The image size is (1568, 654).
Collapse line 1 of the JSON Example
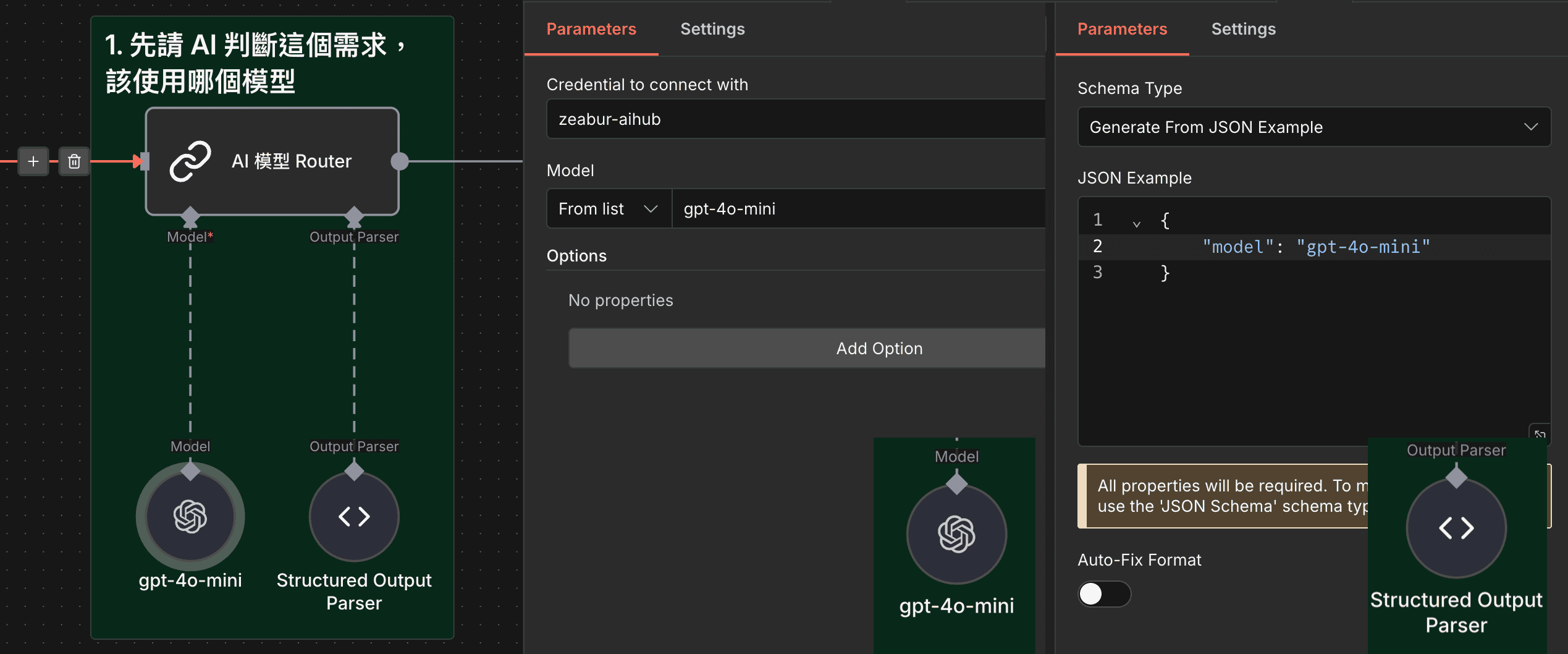pyautogui.click(x=1137, y=223)
